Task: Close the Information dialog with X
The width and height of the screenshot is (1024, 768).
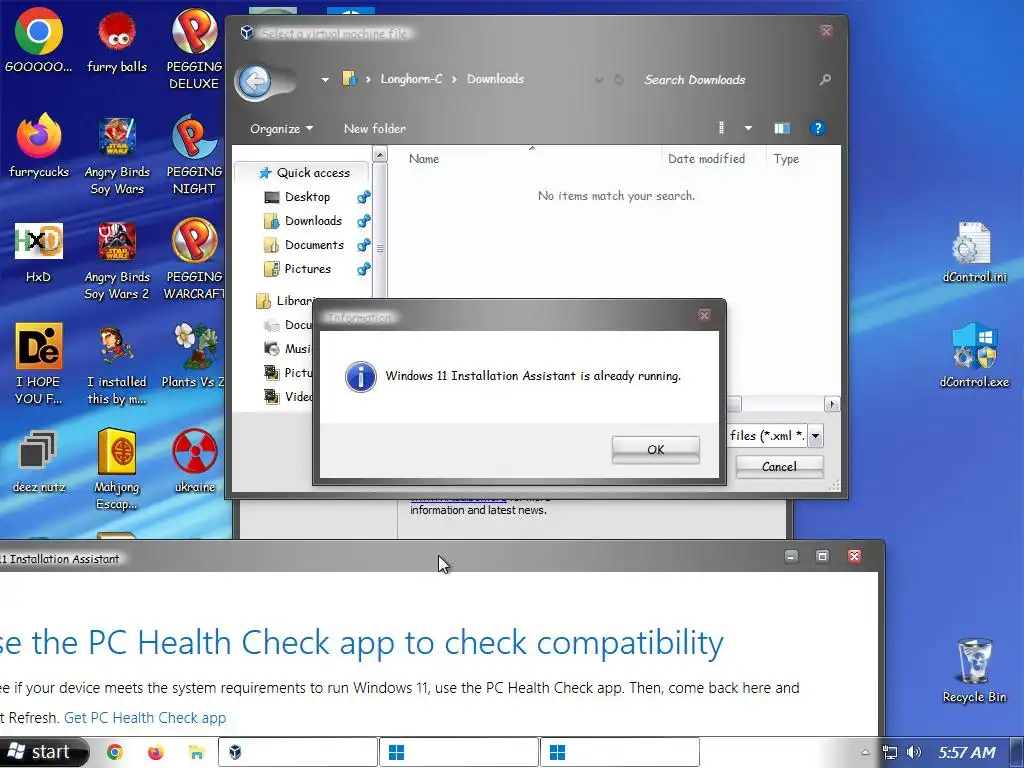Action: click(704, 315)
